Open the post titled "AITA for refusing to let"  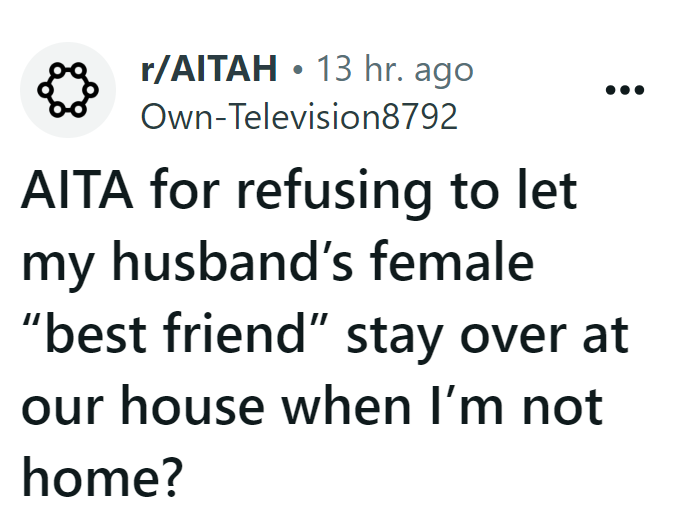pyautogui.click(x=298, y=192)
